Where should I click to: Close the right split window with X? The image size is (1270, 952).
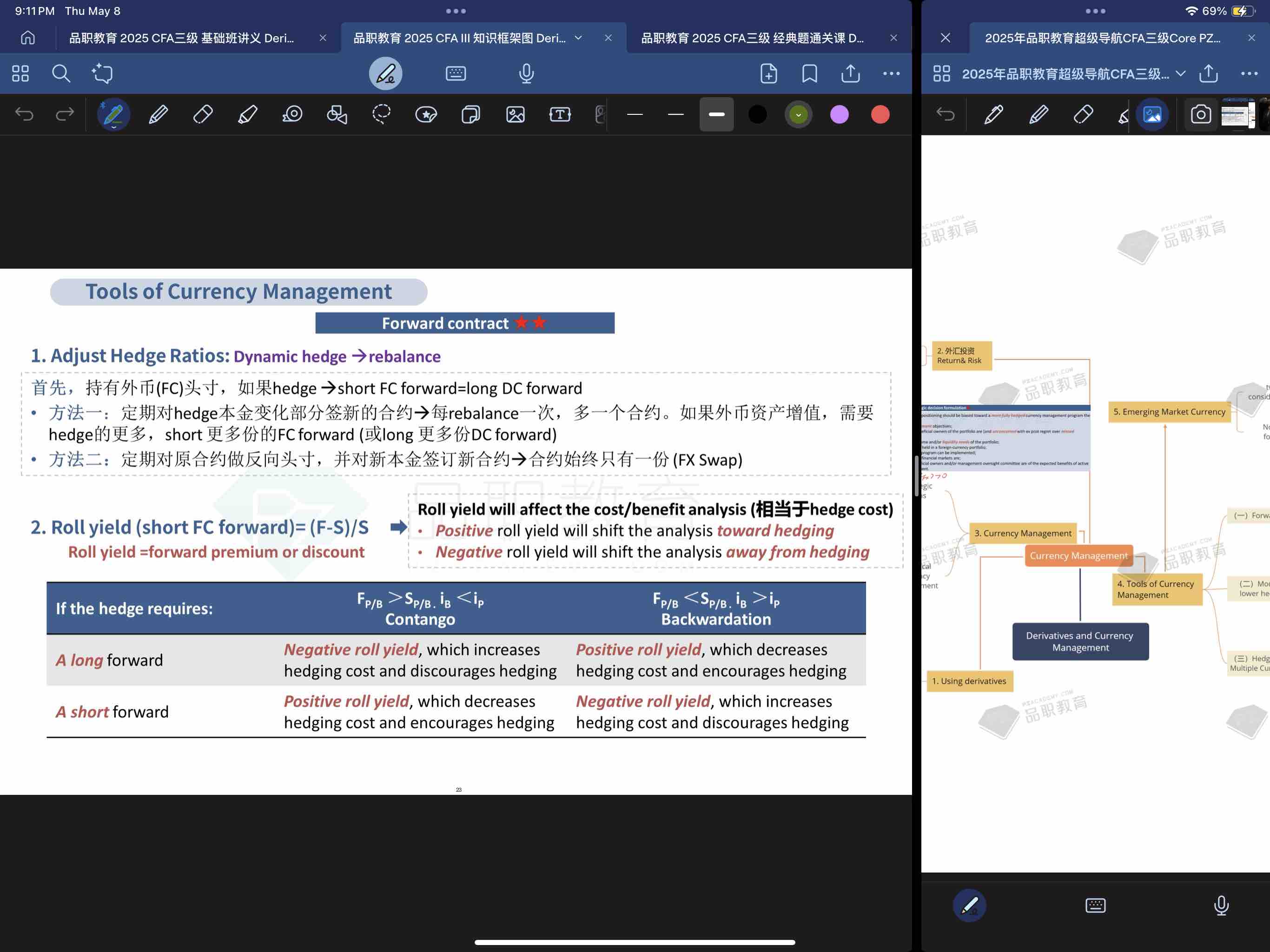(945, 38)
